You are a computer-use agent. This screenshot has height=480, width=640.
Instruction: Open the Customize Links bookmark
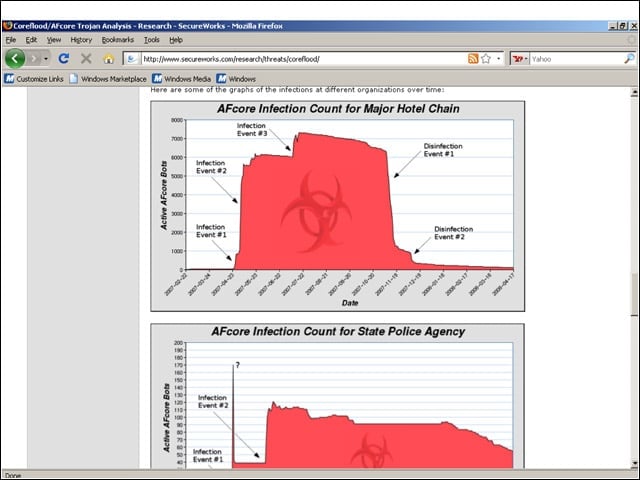click(34, 79)
